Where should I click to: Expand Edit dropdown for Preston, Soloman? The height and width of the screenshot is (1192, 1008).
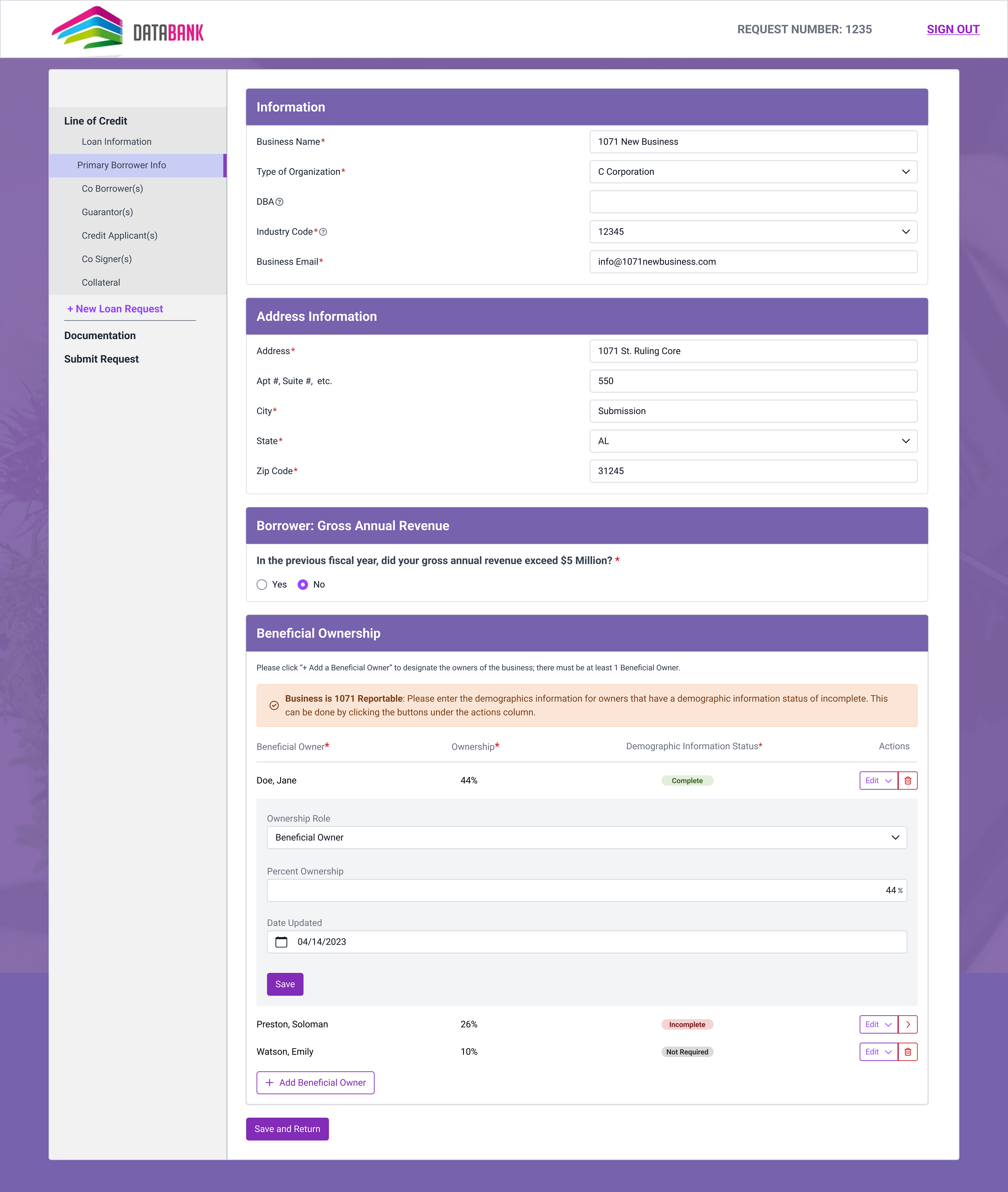pyautogui.click(x=878, y=1024)
